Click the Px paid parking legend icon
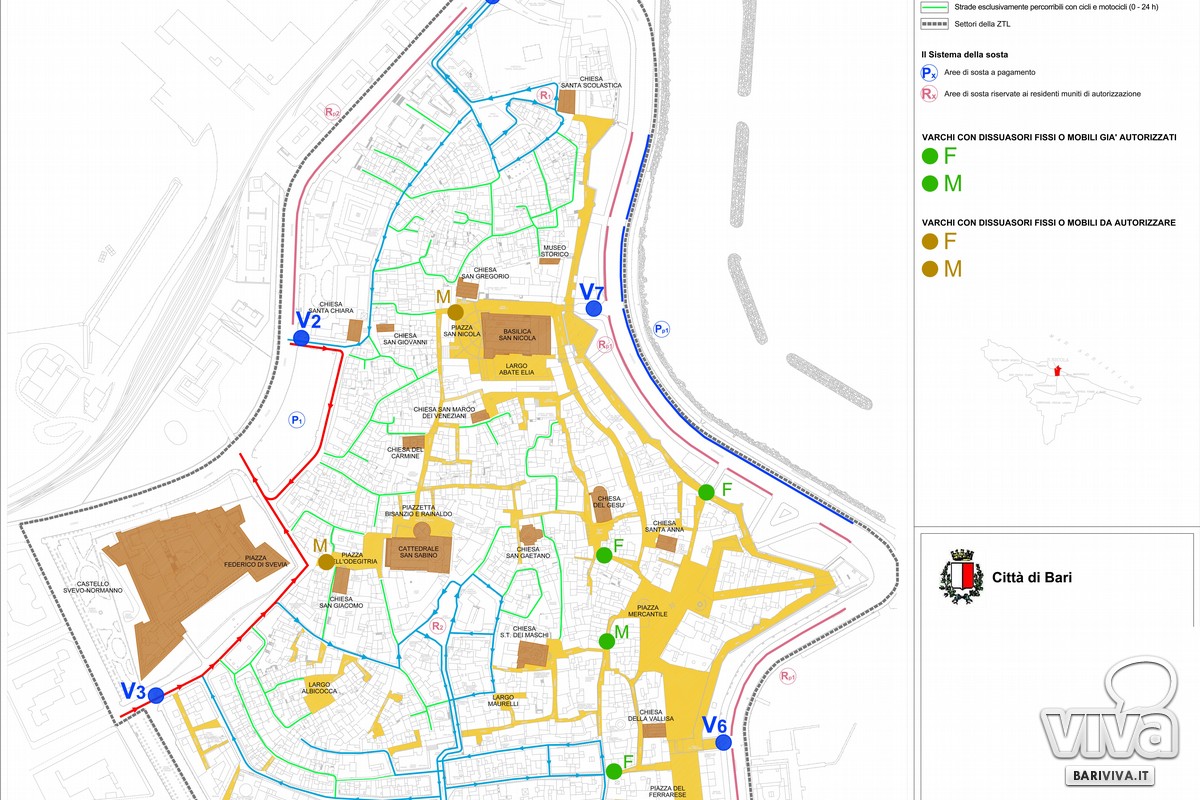Image resolution: width=1200 pixels, height=800 pixels. (929, 73)
